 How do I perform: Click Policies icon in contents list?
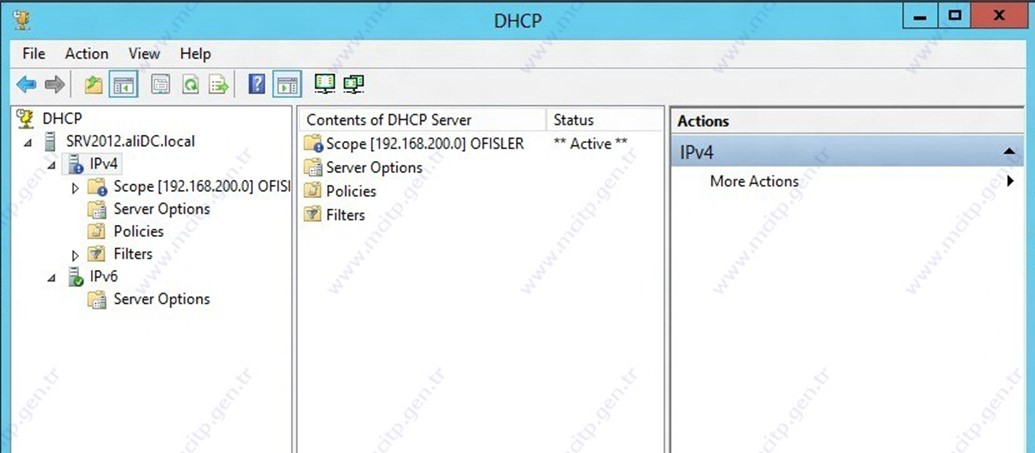pyautogui.click(x=313, y=192)
